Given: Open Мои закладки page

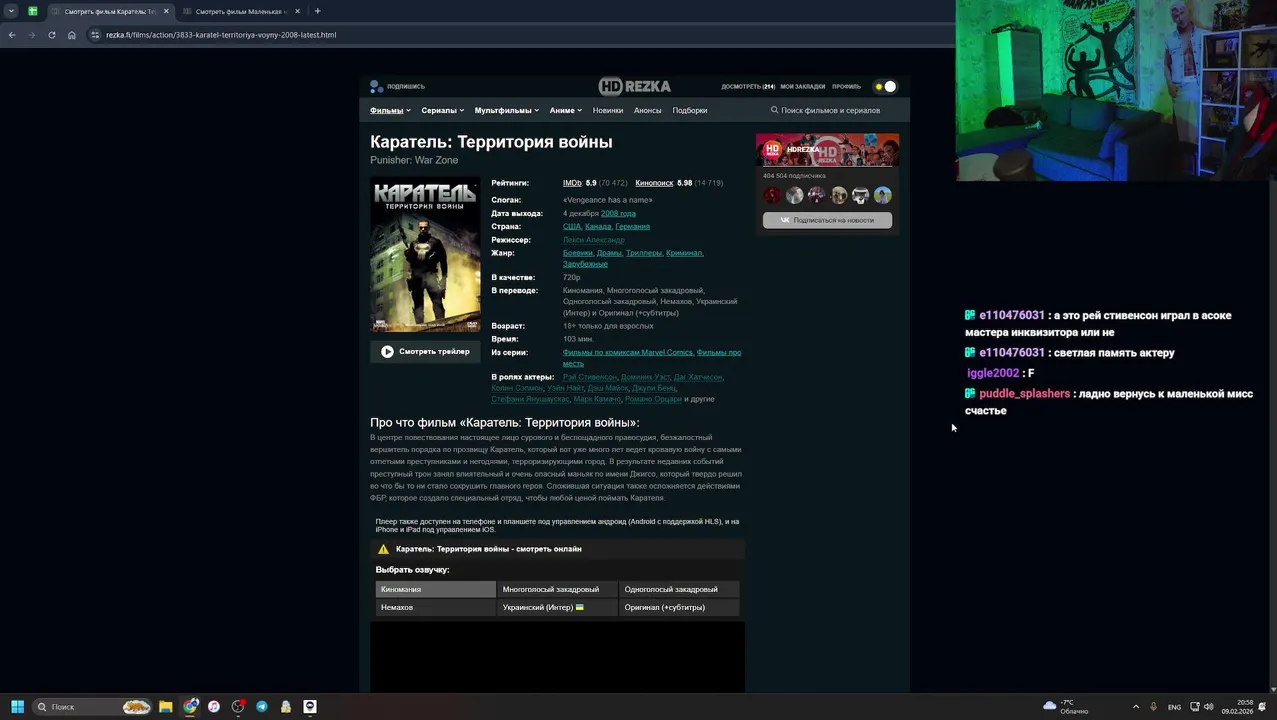Looking at the screenshot, I should tap(803, 87).
